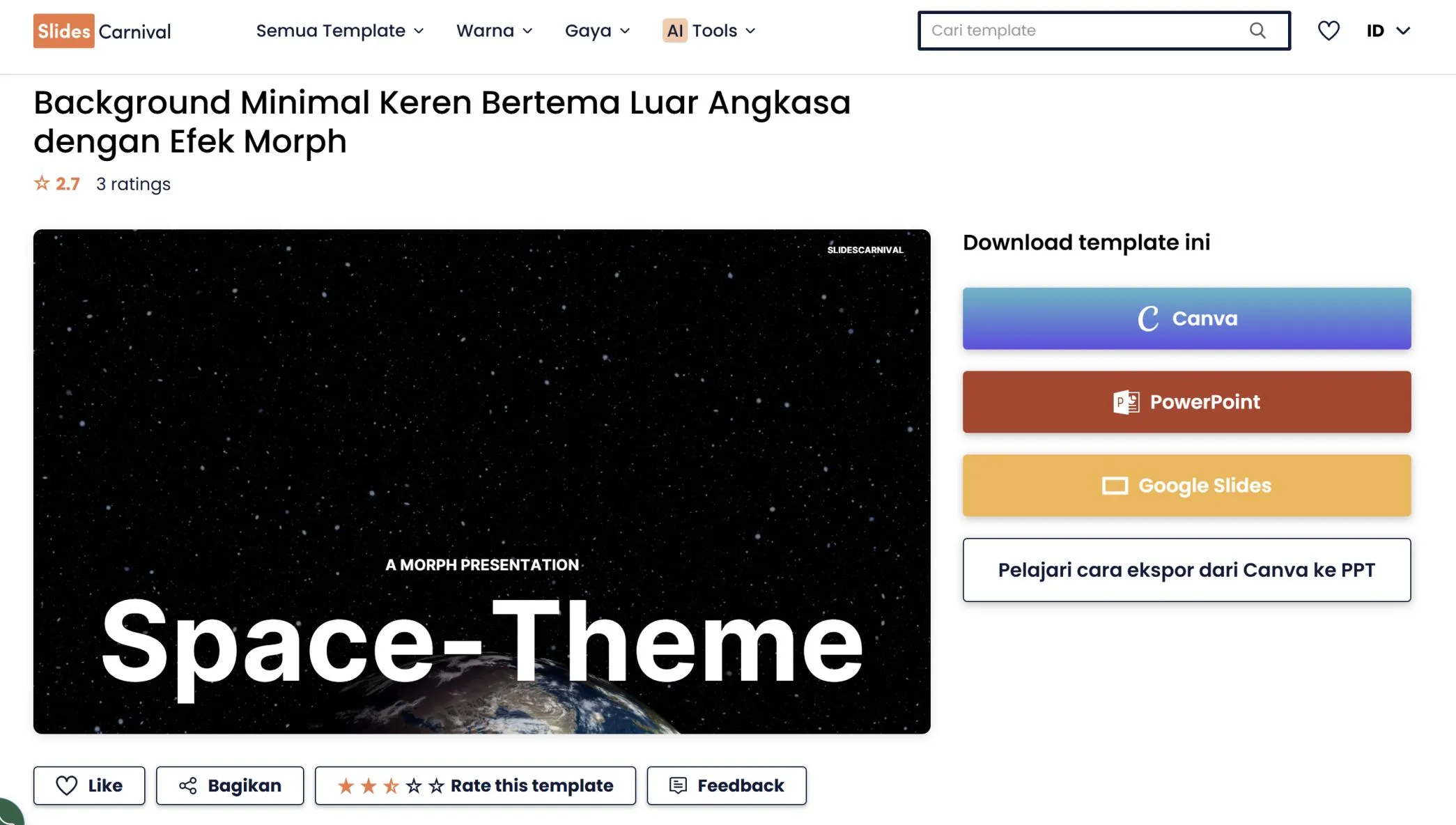Click the SlidesCarnival logo
The image size is (1456, 825).
pyautogui.click(x=102, y=31)
